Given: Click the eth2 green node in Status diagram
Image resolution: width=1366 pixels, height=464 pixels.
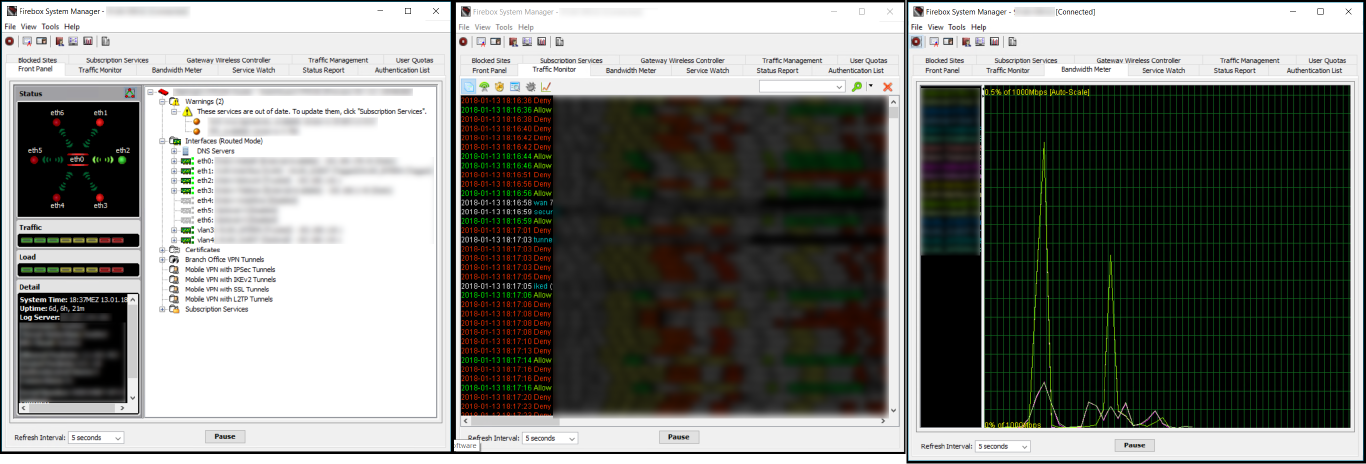Looking at the screenshot, I should pos(123,160).
